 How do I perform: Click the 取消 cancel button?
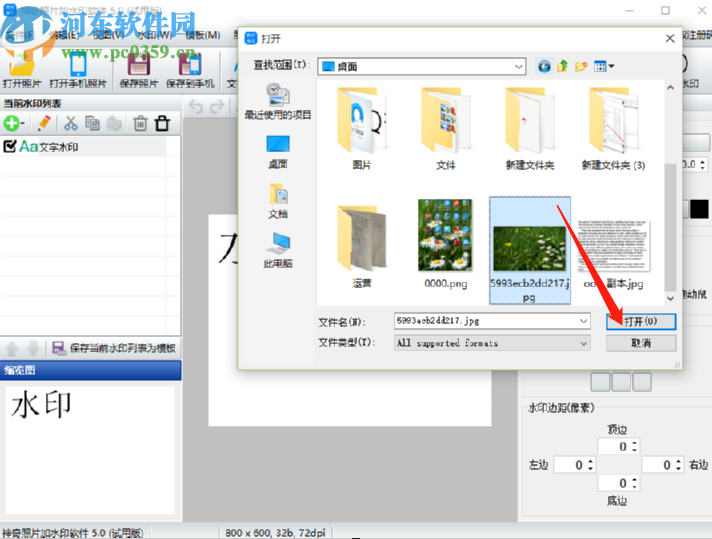coord(641,343)
